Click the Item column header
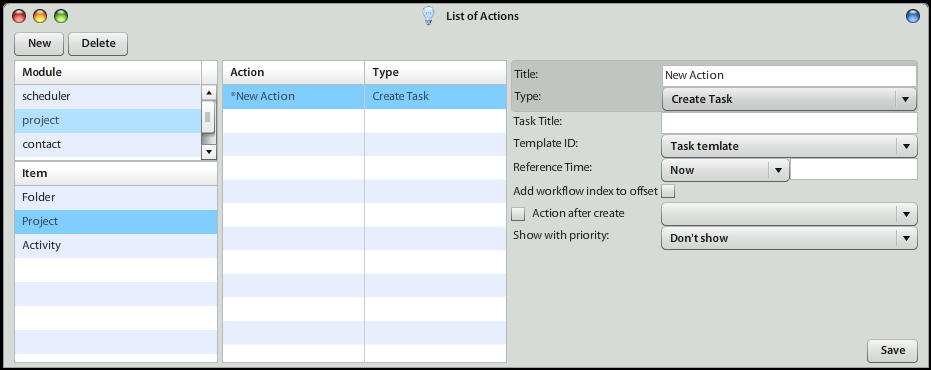 116,173
